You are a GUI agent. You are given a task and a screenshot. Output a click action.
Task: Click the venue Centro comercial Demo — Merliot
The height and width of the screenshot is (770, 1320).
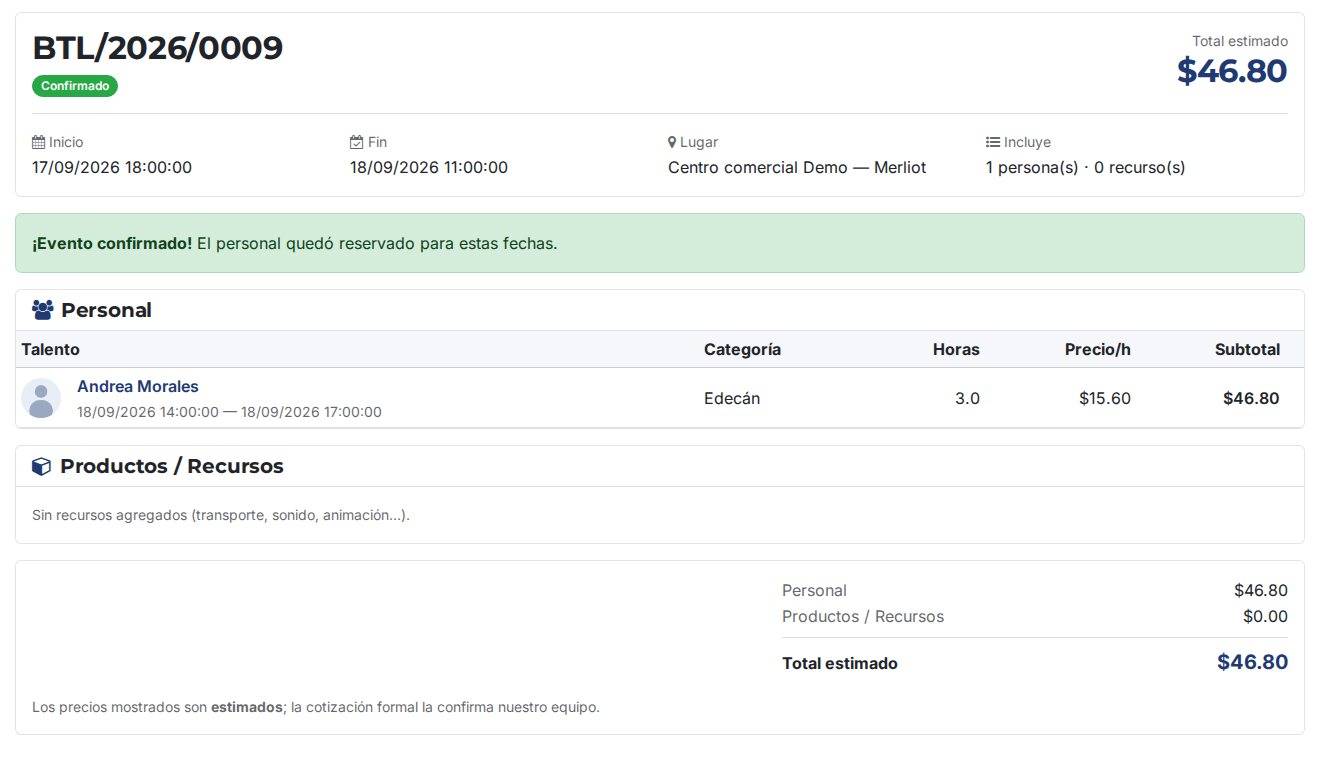tap(797, 167)
